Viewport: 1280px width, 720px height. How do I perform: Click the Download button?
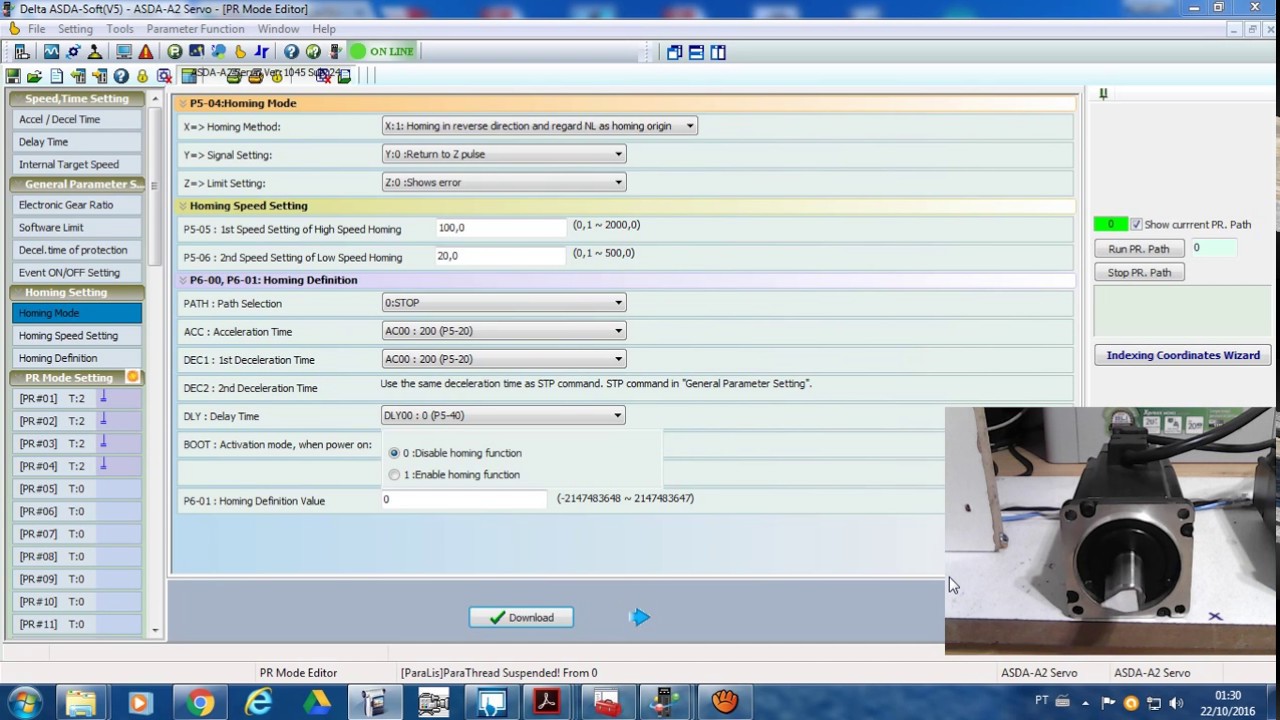coord(521,617)
